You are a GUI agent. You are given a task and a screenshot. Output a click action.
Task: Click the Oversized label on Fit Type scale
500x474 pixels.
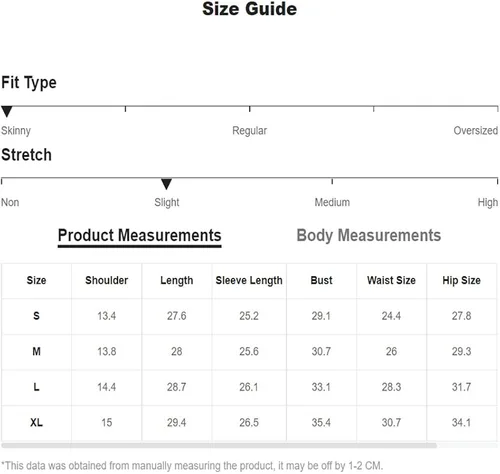tap(476, 130)
